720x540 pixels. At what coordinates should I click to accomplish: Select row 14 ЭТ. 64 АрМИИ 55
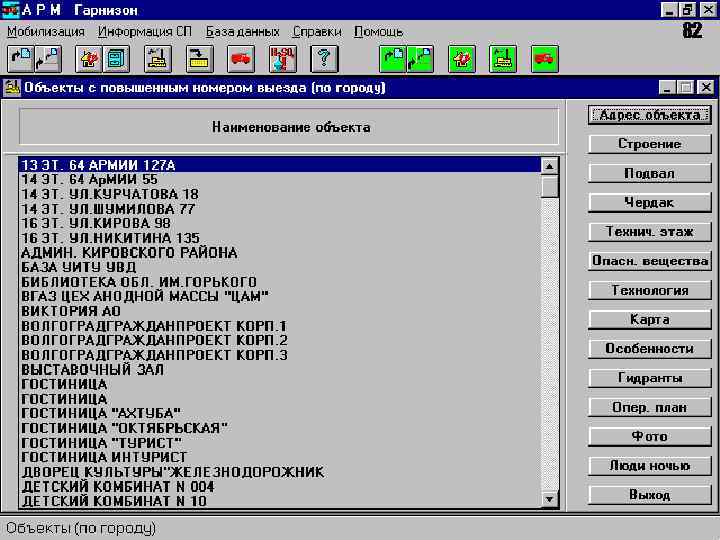point(280,180)
